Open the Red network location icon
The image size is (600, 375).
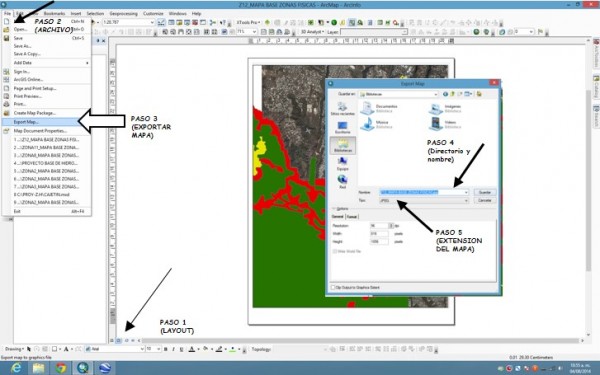click(x=342, y=181)
